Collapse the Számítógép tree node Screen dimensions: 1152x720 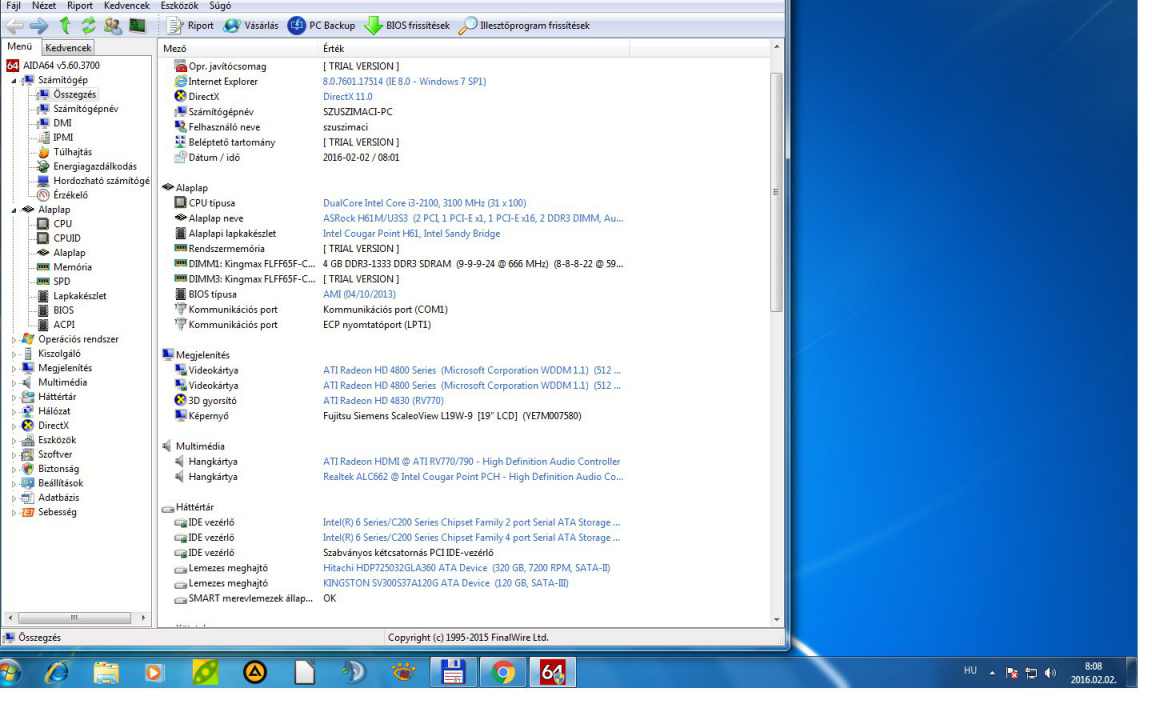click(14, 81)
